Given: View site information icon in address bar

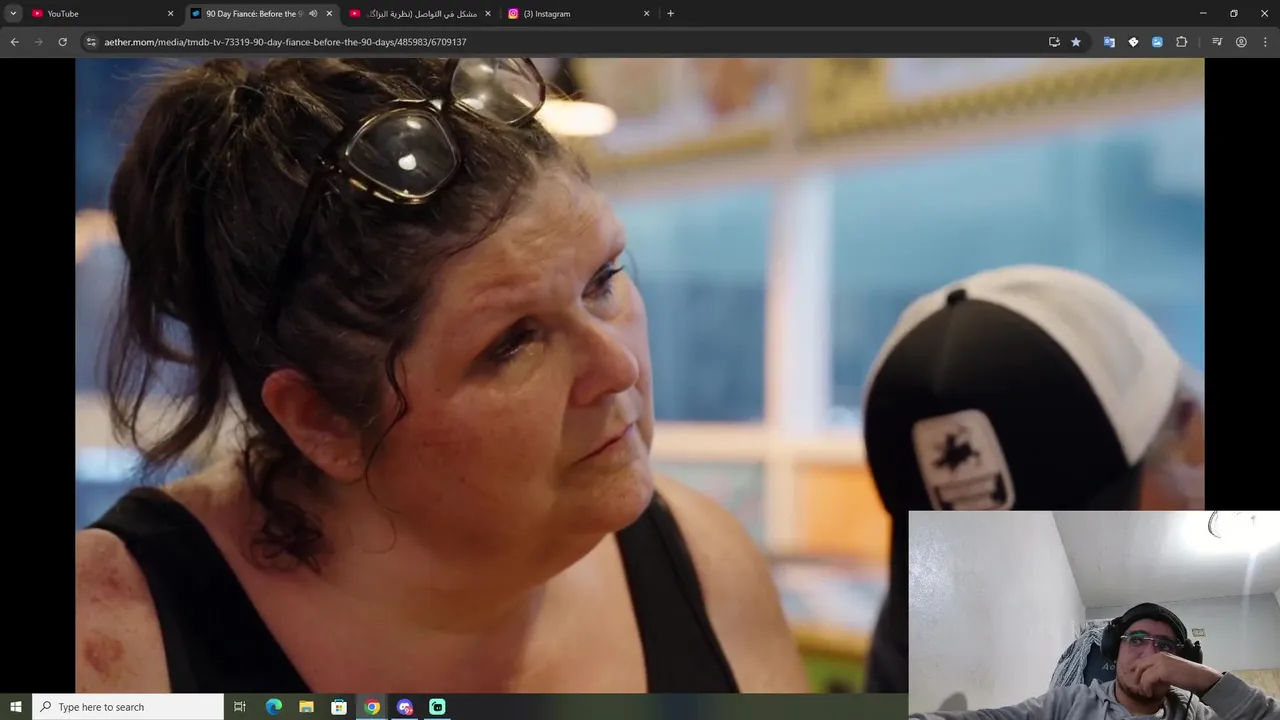Looking at the screenshot, I should [x=91, y=42].
